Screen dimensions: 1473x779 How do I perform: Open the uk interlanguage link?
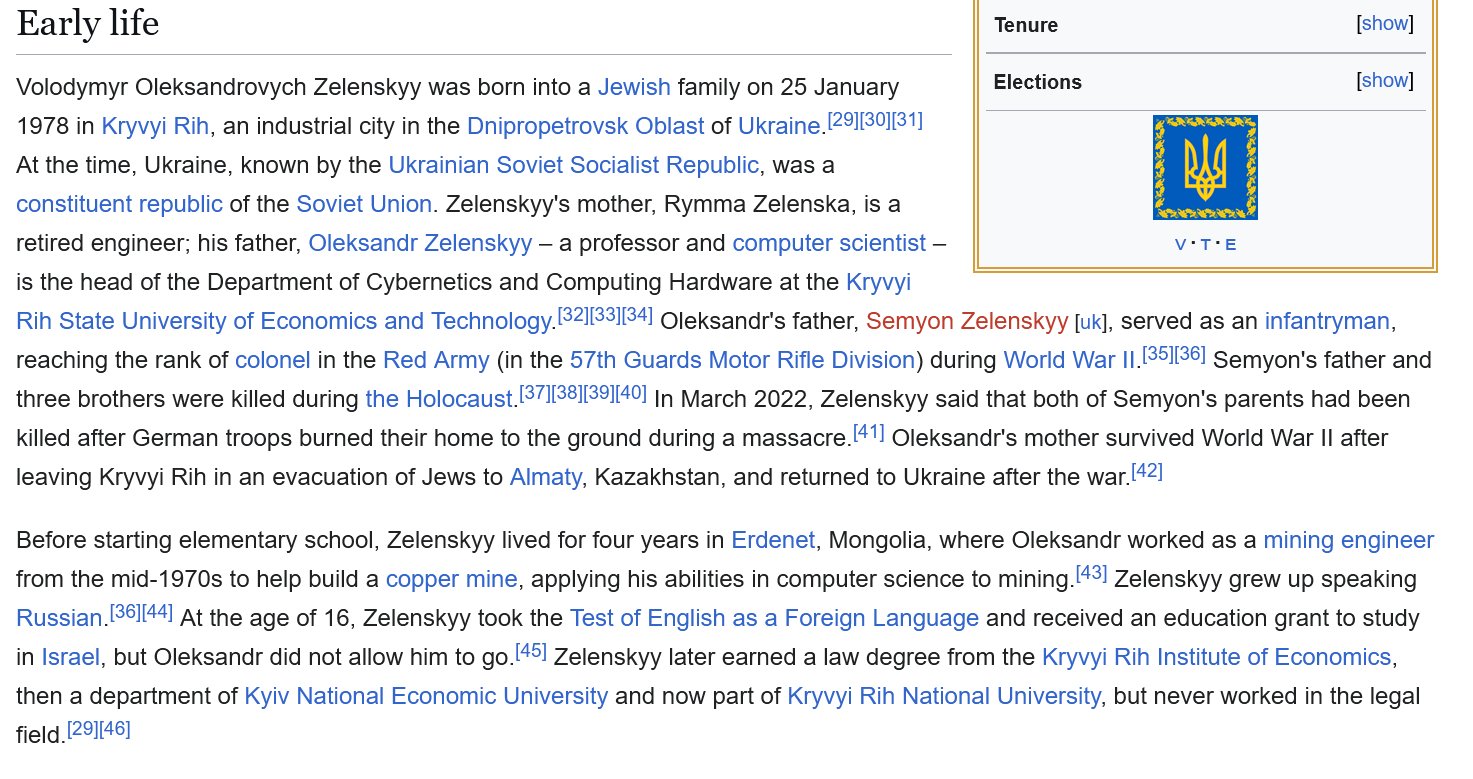(x=1090, y=322)
